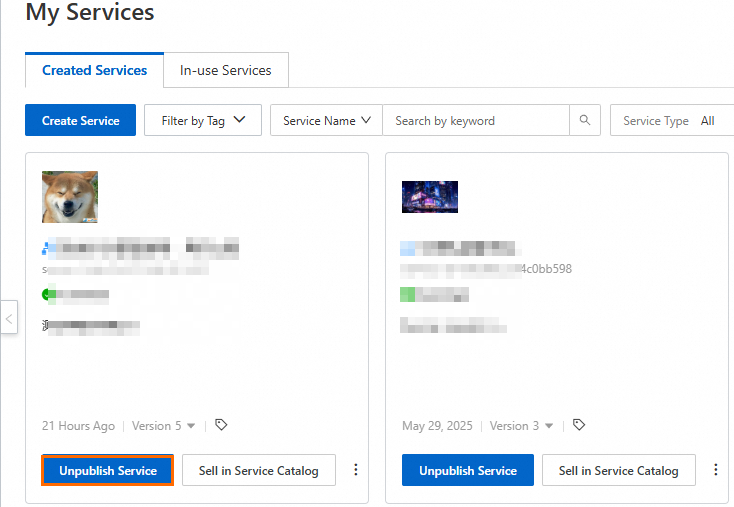
Task: Click tag icon on second service card
Action: tap(579, 425)
